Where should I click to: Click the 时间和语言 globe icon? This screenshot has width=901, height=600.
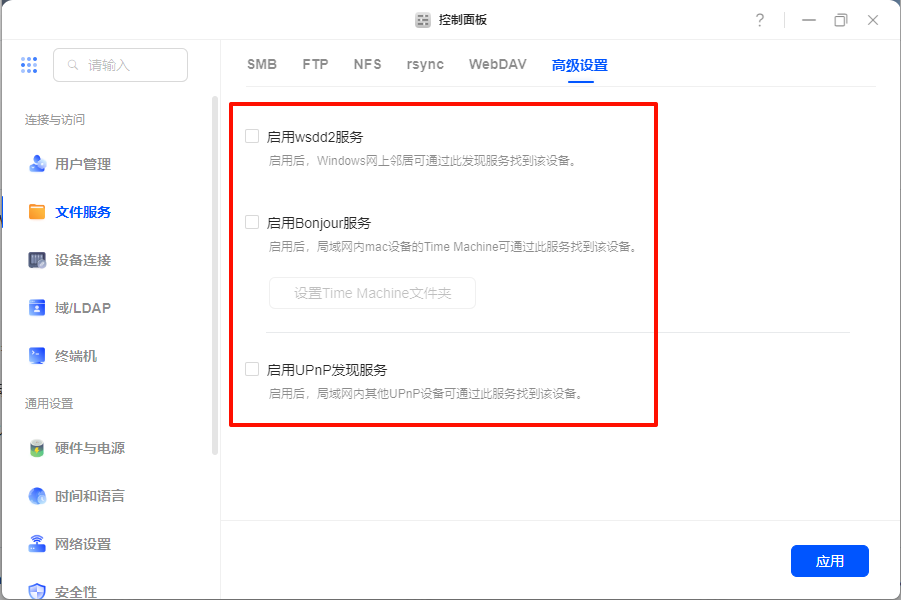pos(37,496)
